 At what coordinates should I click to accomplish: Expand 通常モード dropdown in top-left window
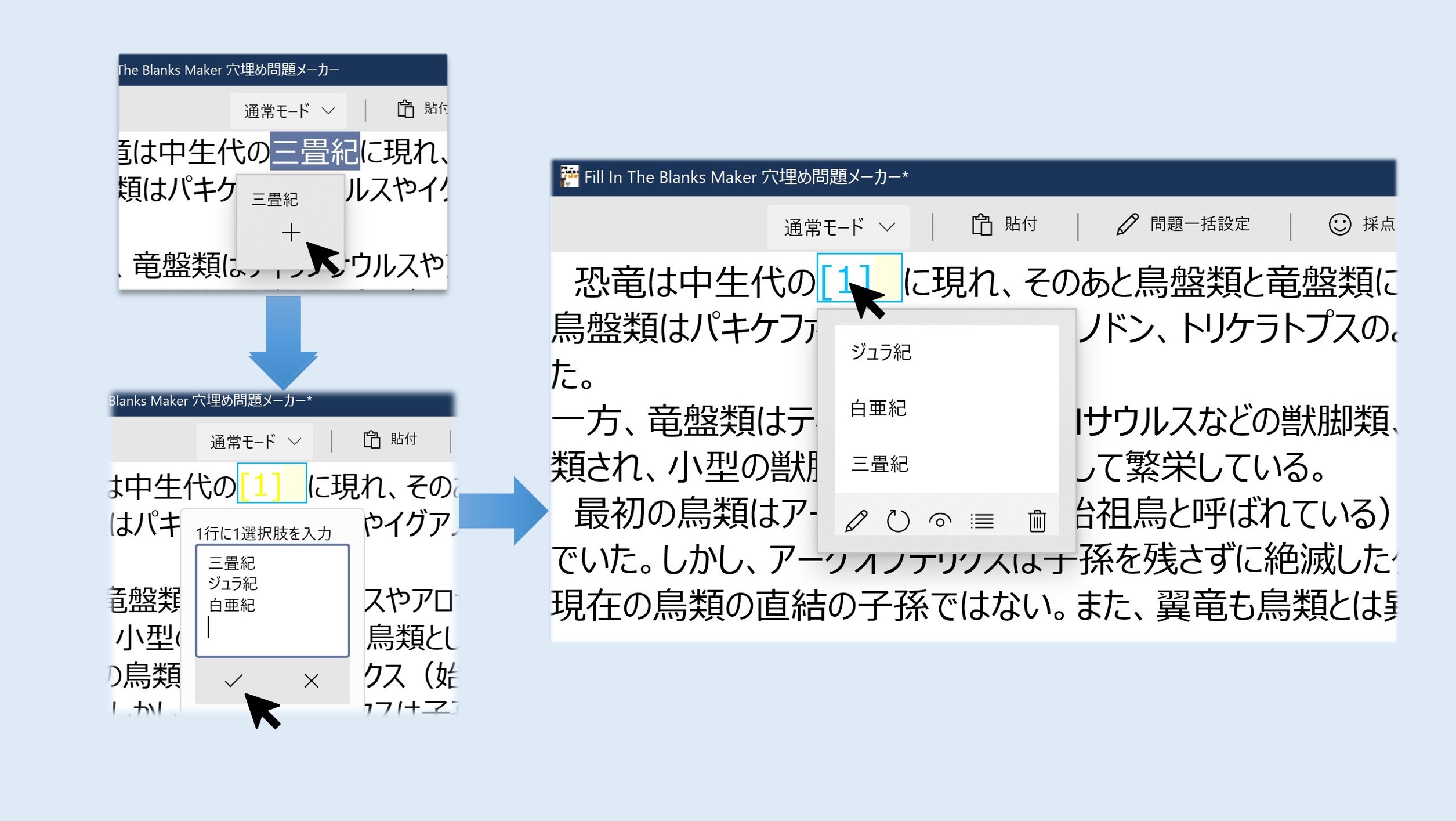coord(288,111)
